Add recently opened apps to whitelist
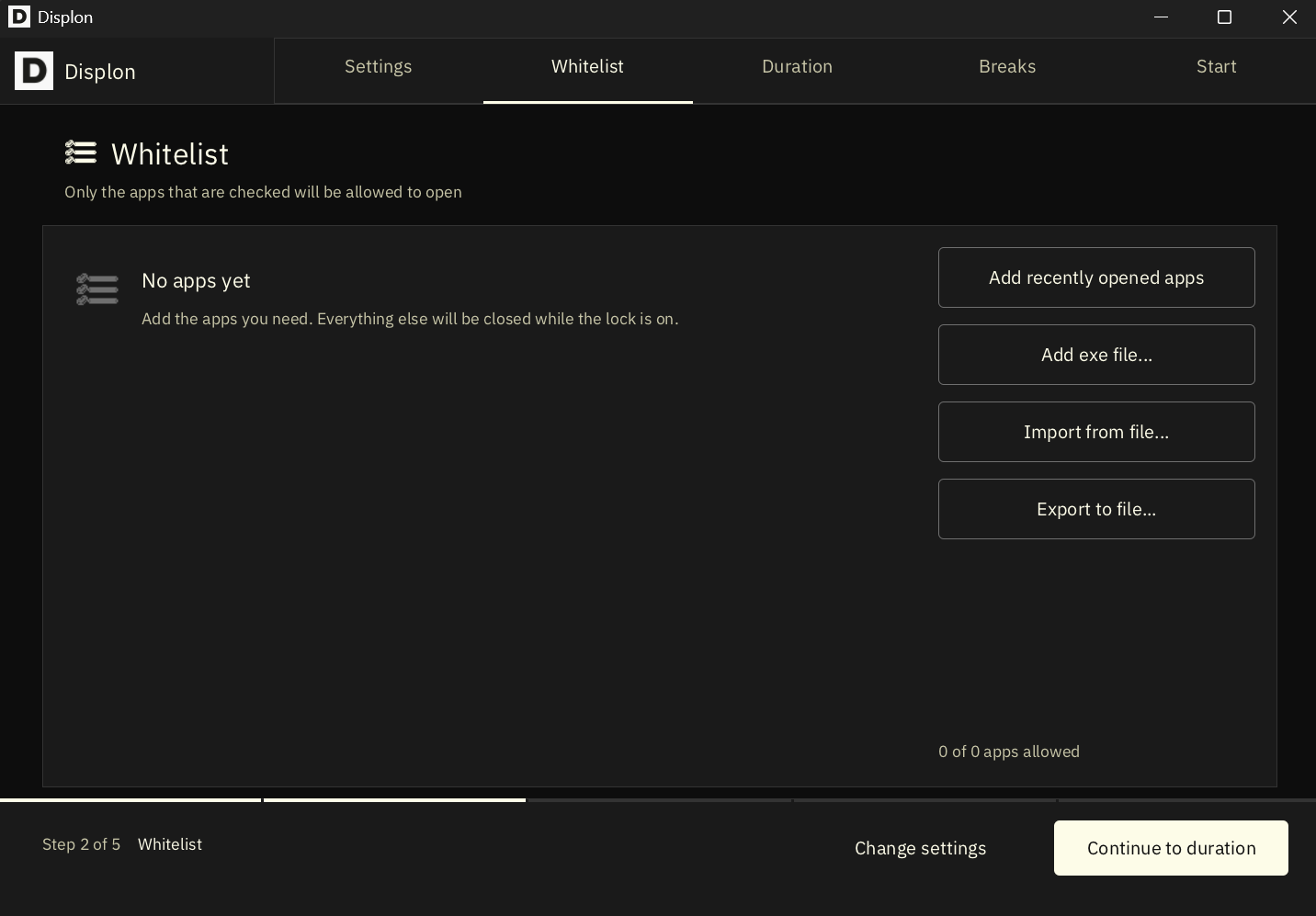The height and width of the screenshot is (916, 1316). point(1096,277)
